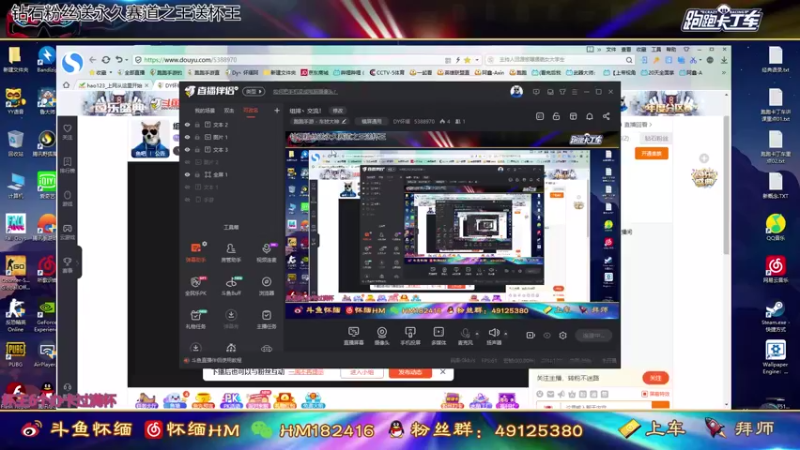Open 斗鱼直播伴侣使用教程 link

coord(216,360)
